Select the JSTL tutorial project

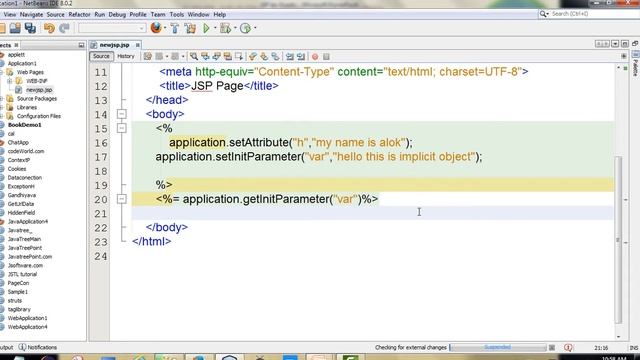coord(22,274)
